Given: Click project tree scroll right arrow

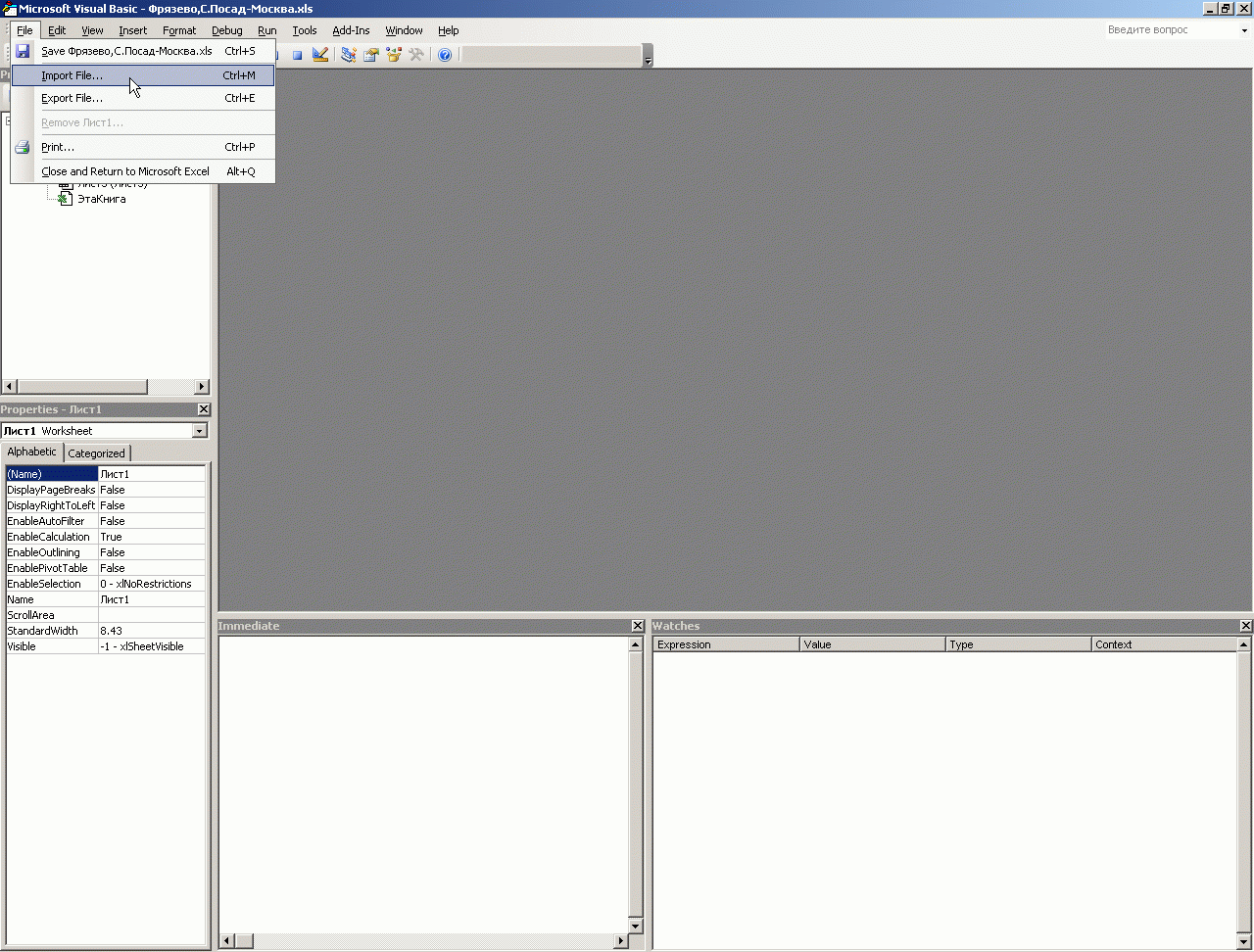Looking at the screenshot, I should pyautogui.click(x=203, y=387).
